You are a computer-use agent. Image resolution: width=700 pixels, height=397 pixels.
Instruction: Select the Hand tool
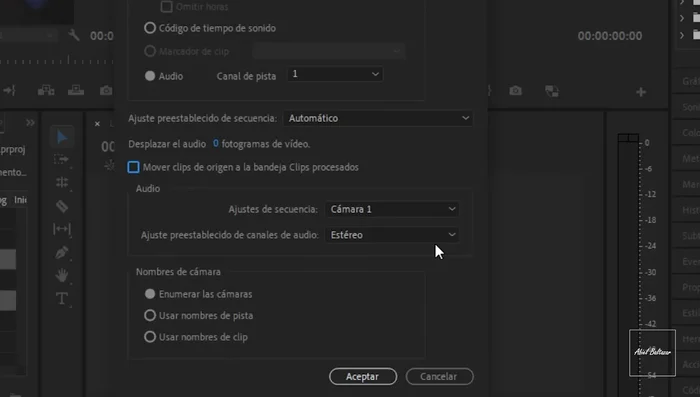pyautogui.click(x=62, y=276)
